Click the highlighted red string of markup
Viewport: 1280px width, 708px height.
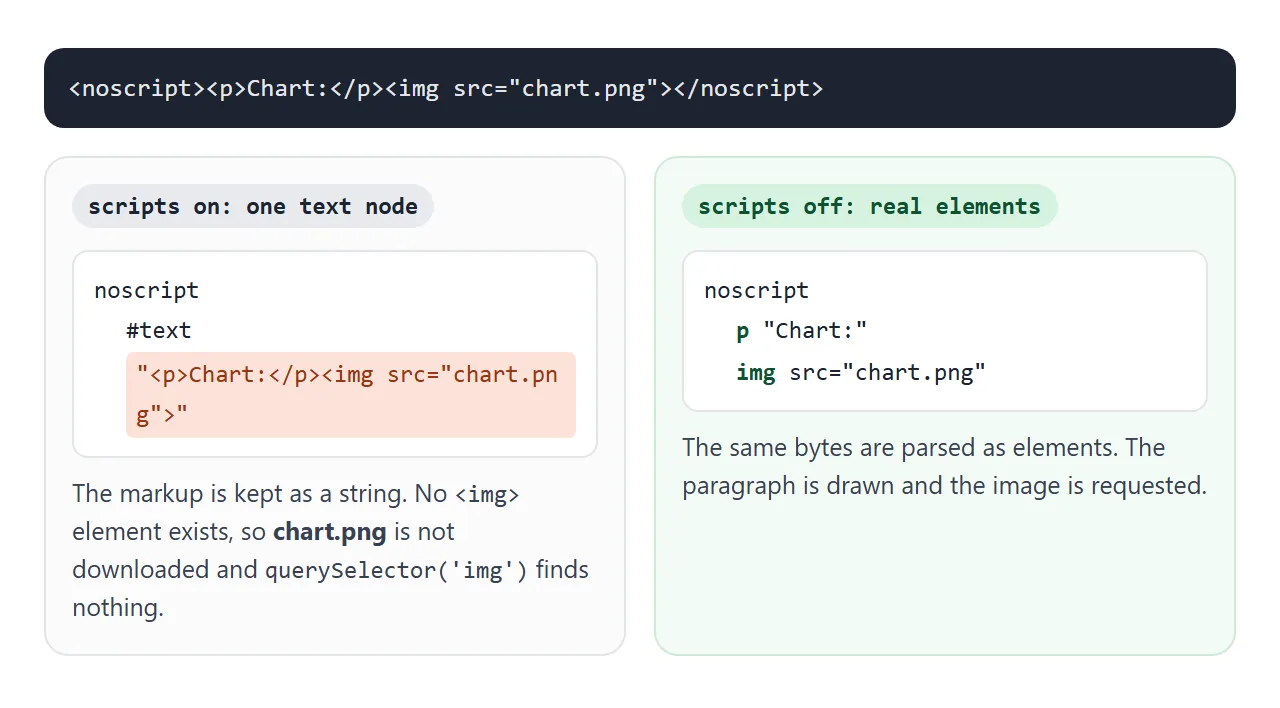(351, 395)
